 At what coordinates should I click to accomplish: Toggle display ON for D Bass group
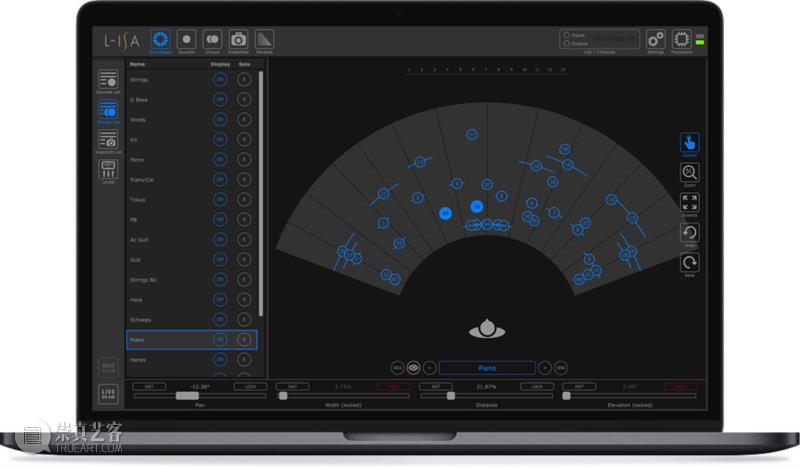click(220, 100)
